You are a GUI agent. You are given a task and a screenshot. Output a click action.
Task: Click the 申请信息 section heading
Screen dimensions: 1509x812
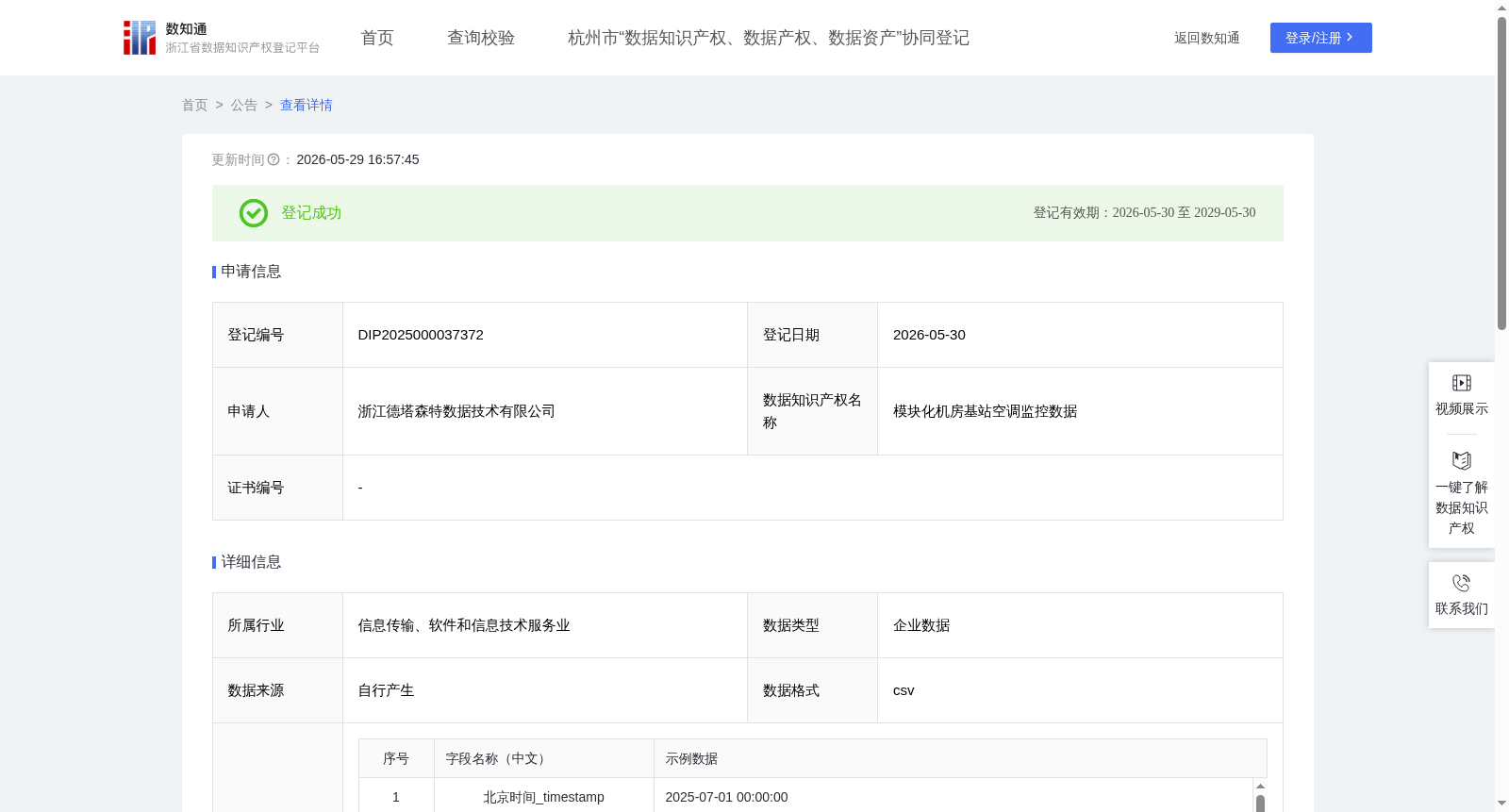coord(251,272)
